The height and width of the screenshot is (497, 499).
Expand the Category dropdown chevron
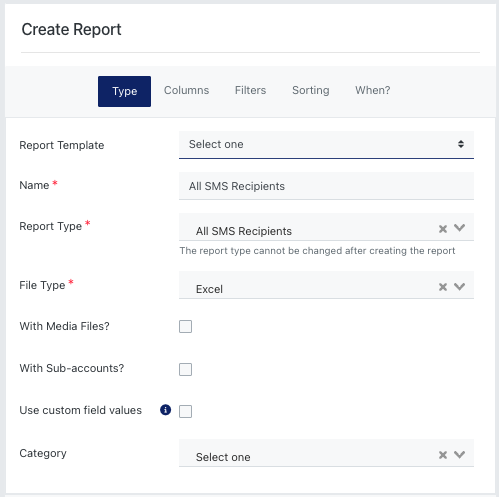pos(459,454)
